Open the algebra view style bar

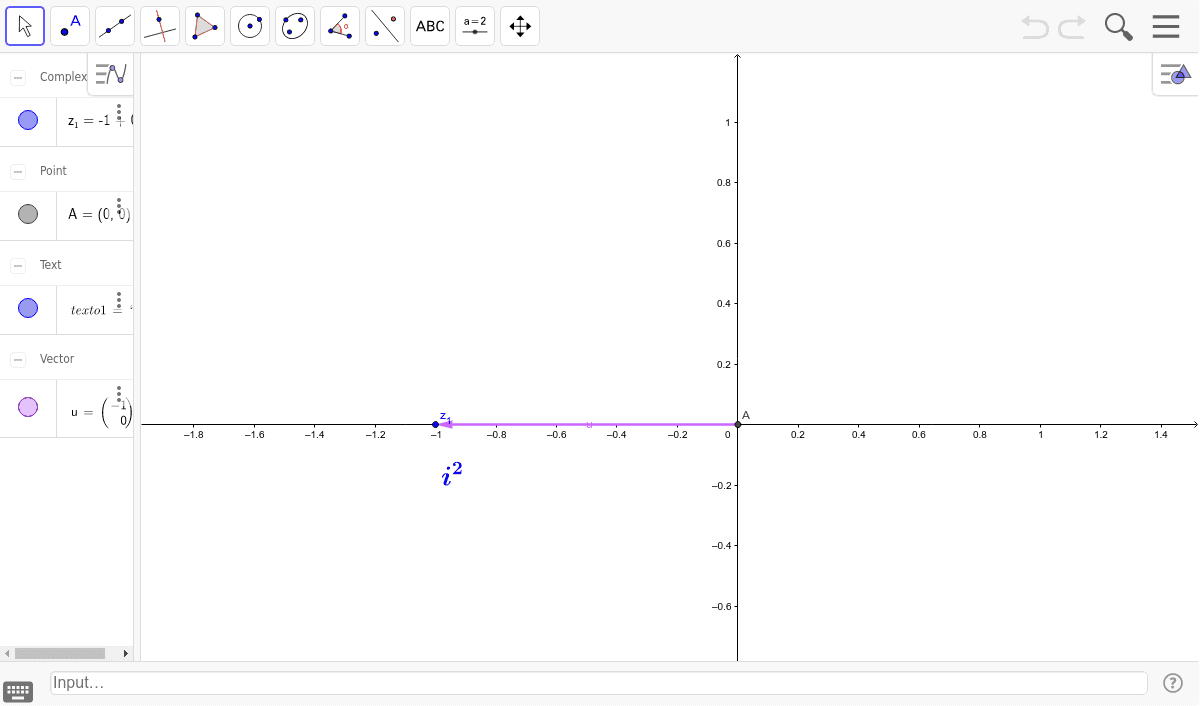(111, 74)
